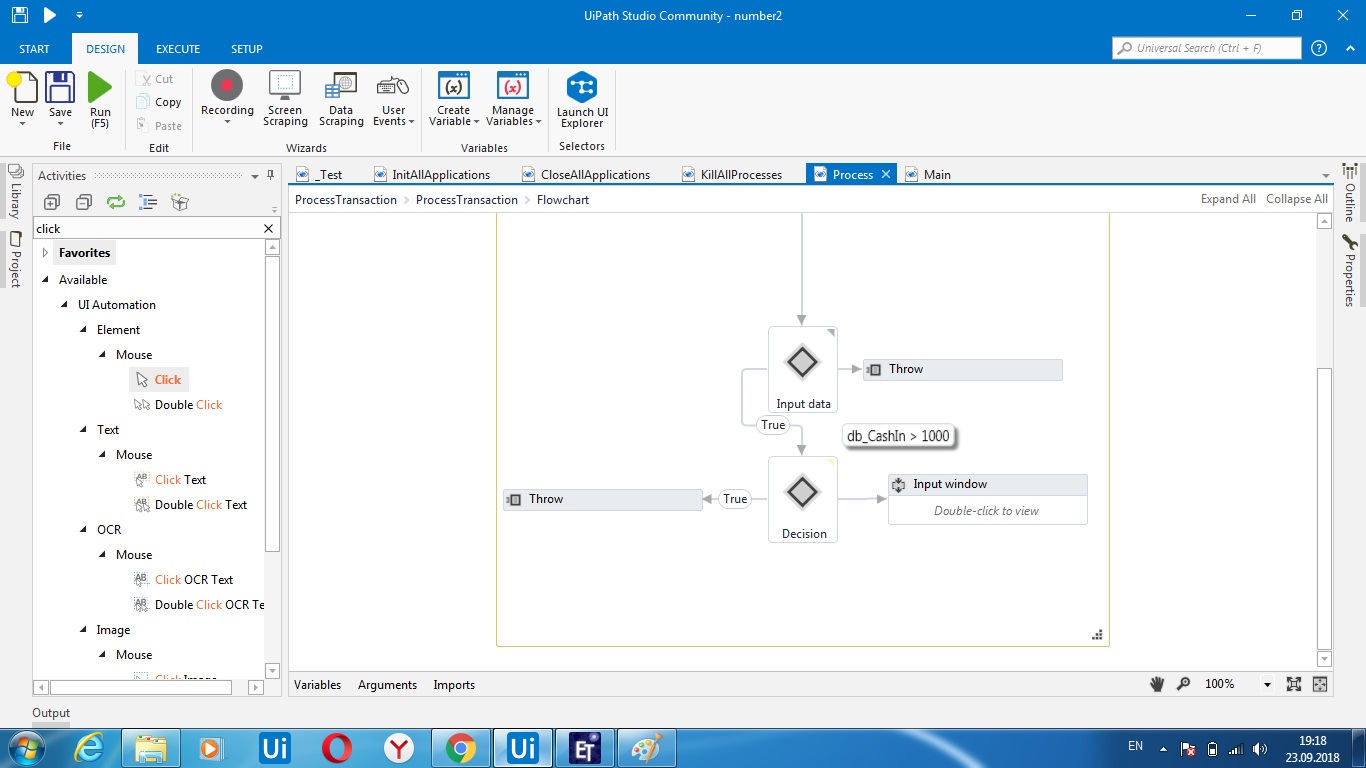Click the Expand All link above canvas
Viewport: 1366px width, 768px height.
click(1228, 199)
